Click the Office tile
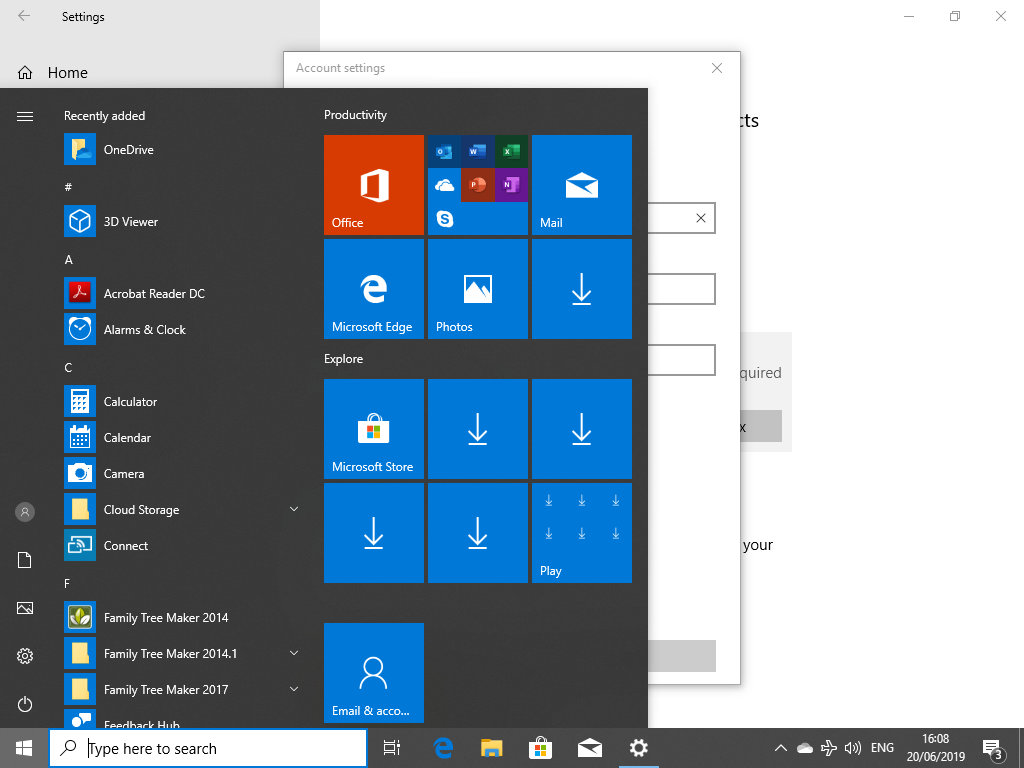The width and height of the screenshot is (1024, 768). pos(374,185)
